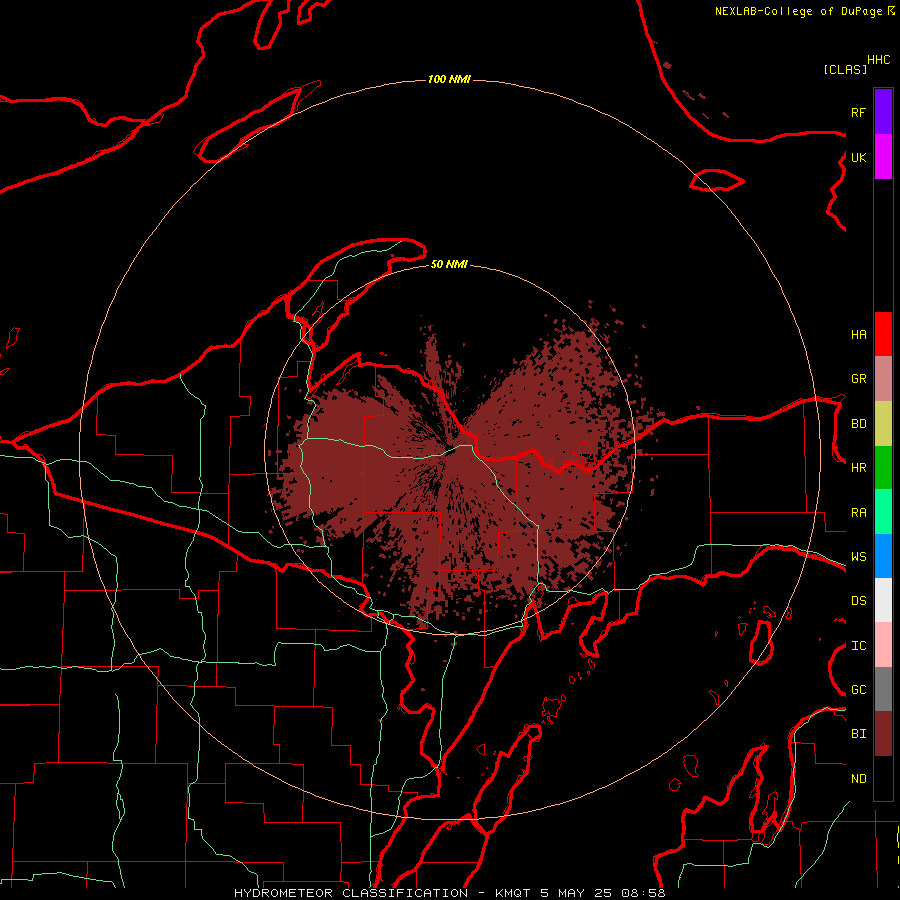Click the BD legend label
The width and height of the screenshot is (900, 900).
click(858, 424)
